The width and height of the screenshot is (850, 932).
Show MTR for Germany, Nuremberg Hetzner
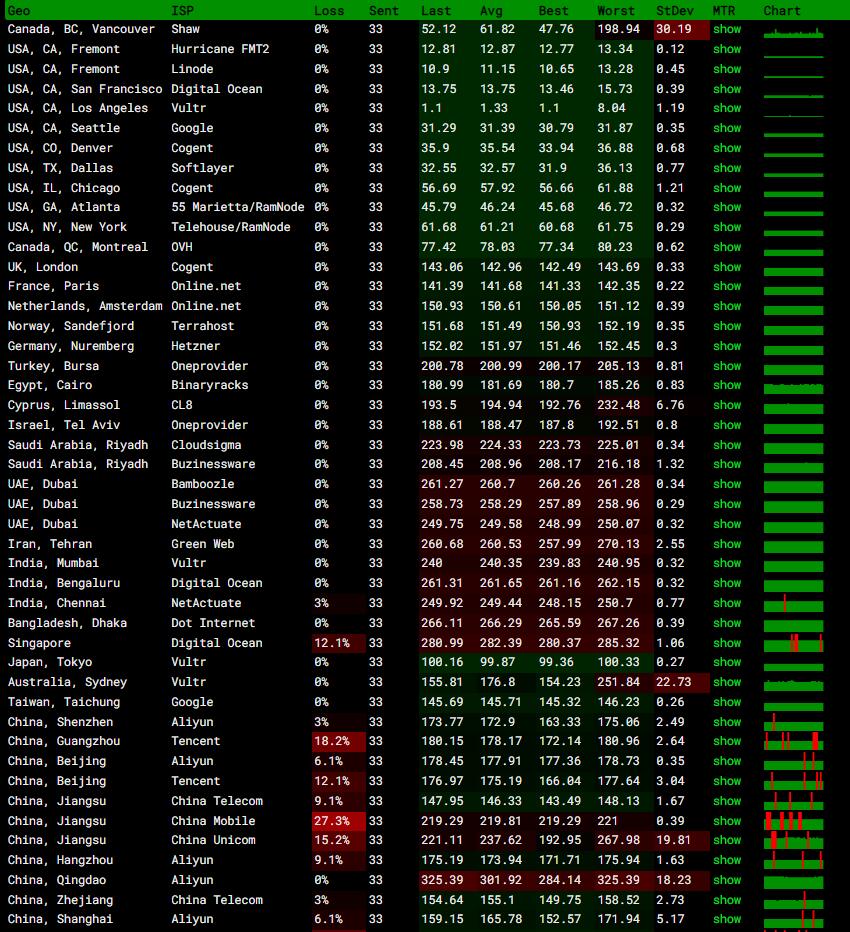click(727, 346)
